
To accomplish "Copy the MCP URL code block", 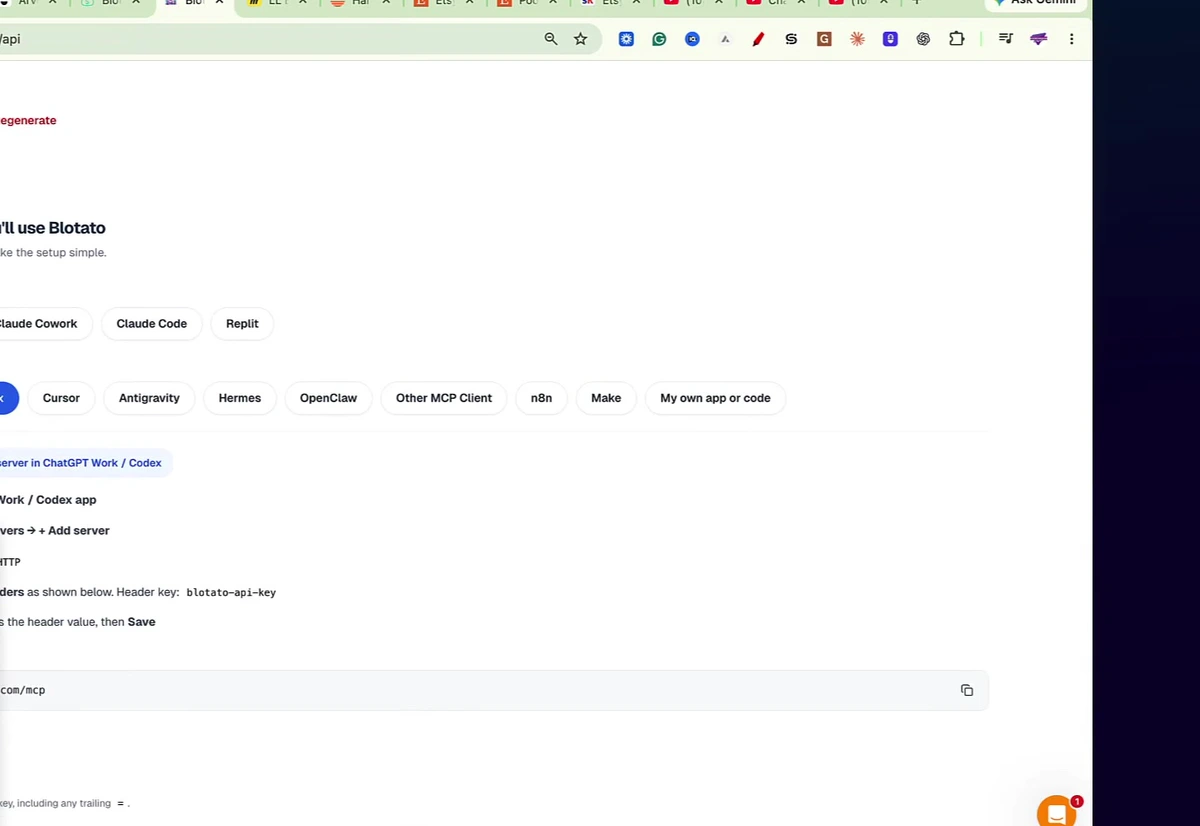I will (x=967, y=690).
